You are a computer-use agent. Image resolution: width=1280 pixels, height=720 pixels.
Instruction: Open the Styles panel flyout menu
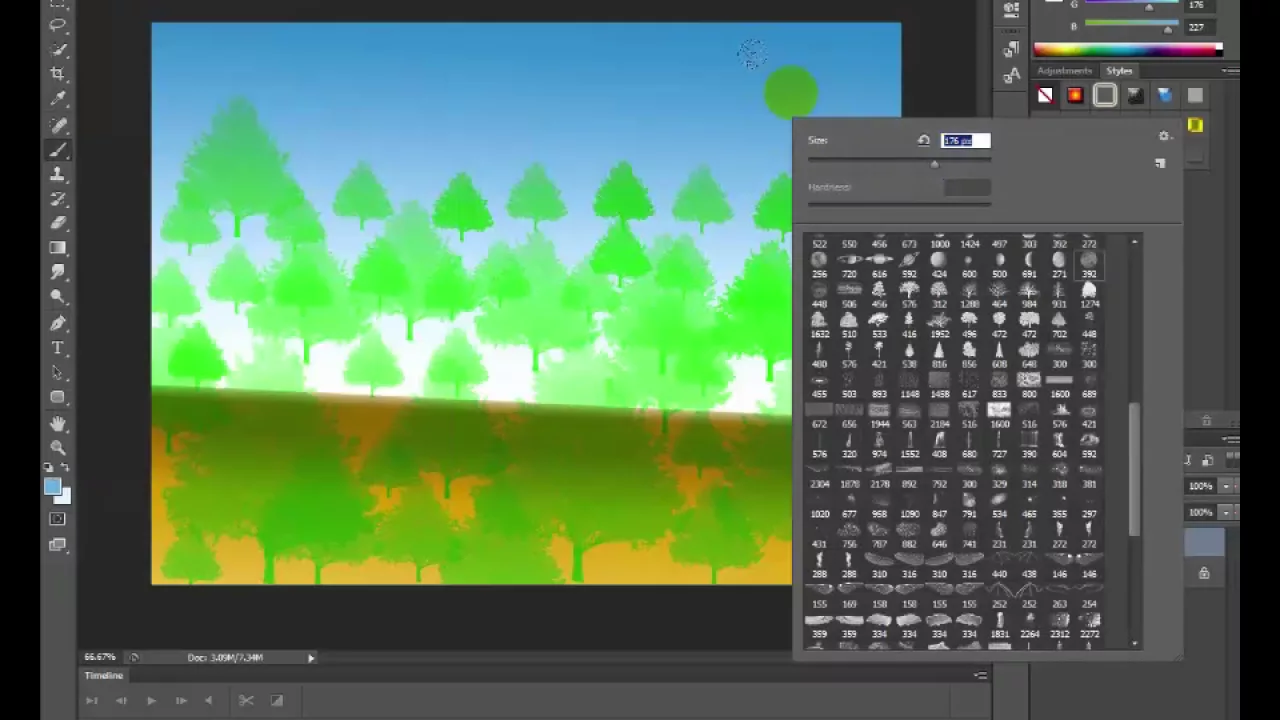click(1230, 71)
